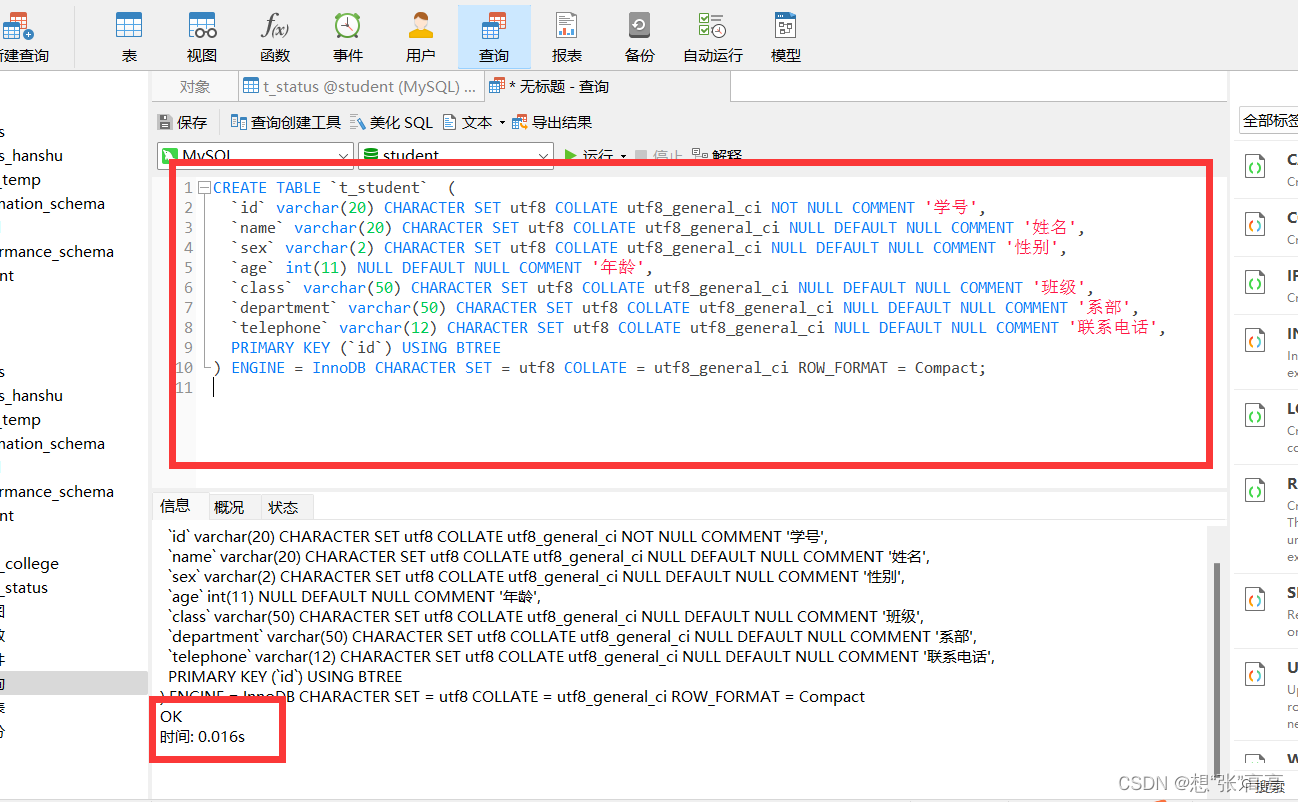Click editor line 1 CREATE TABLE `t_student`
This screenshot has width=1298, height=802.
(334, 188)
